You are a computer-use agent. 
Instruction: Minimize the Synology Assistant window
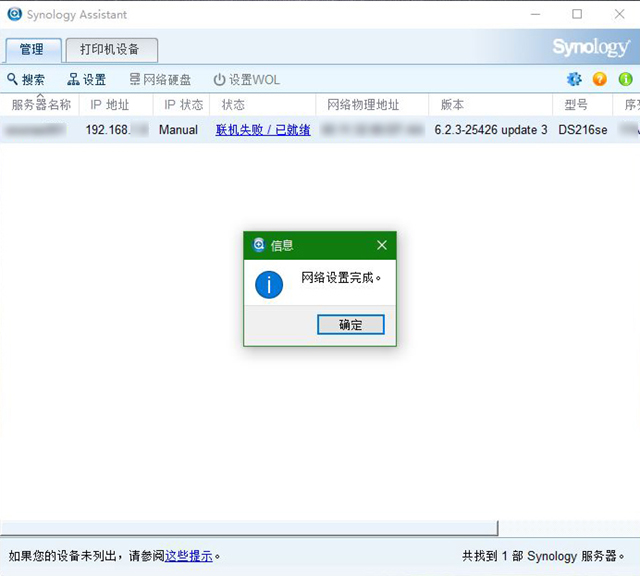tap(536, 14)
